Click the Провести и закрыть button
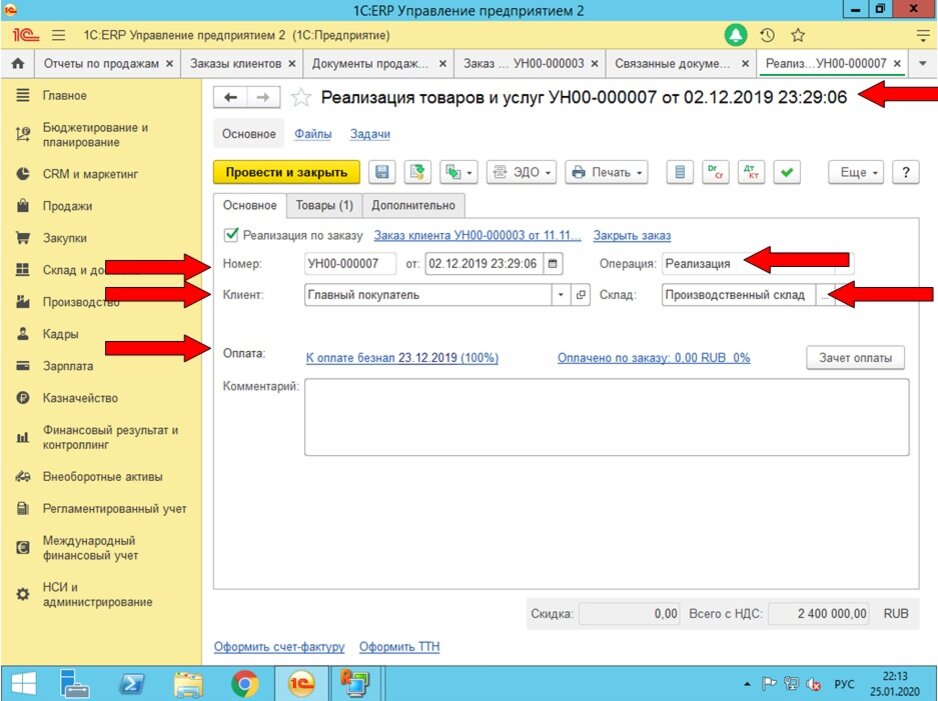The image size is (938, 701). point(287,172)
